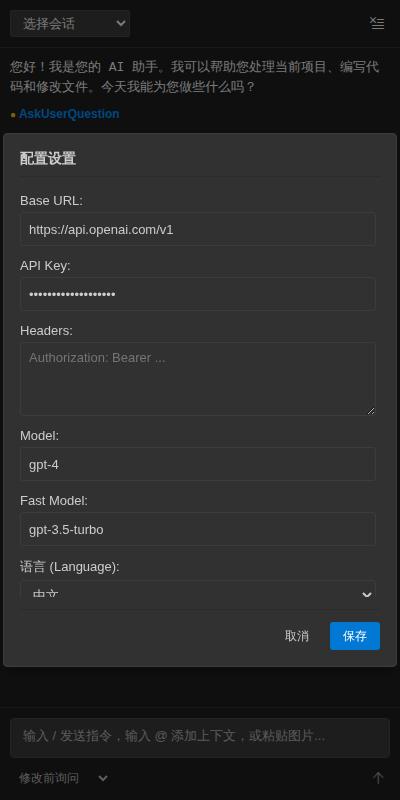Click the 配置设置 dialog title
The width and height of the screenshot is (400, 800).
click(48, 159)
